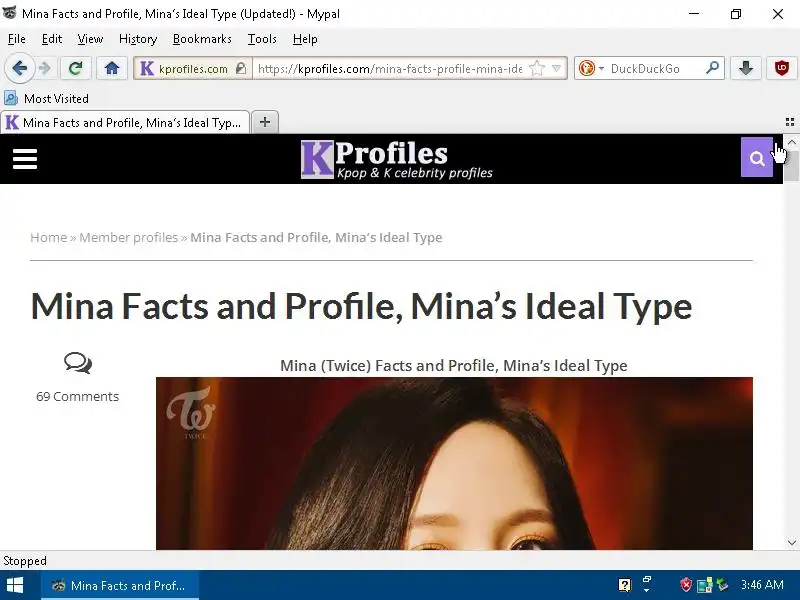Bookmark this page with the star icon
The height and width of the screenshot is (600, 800).
point(537,68)
